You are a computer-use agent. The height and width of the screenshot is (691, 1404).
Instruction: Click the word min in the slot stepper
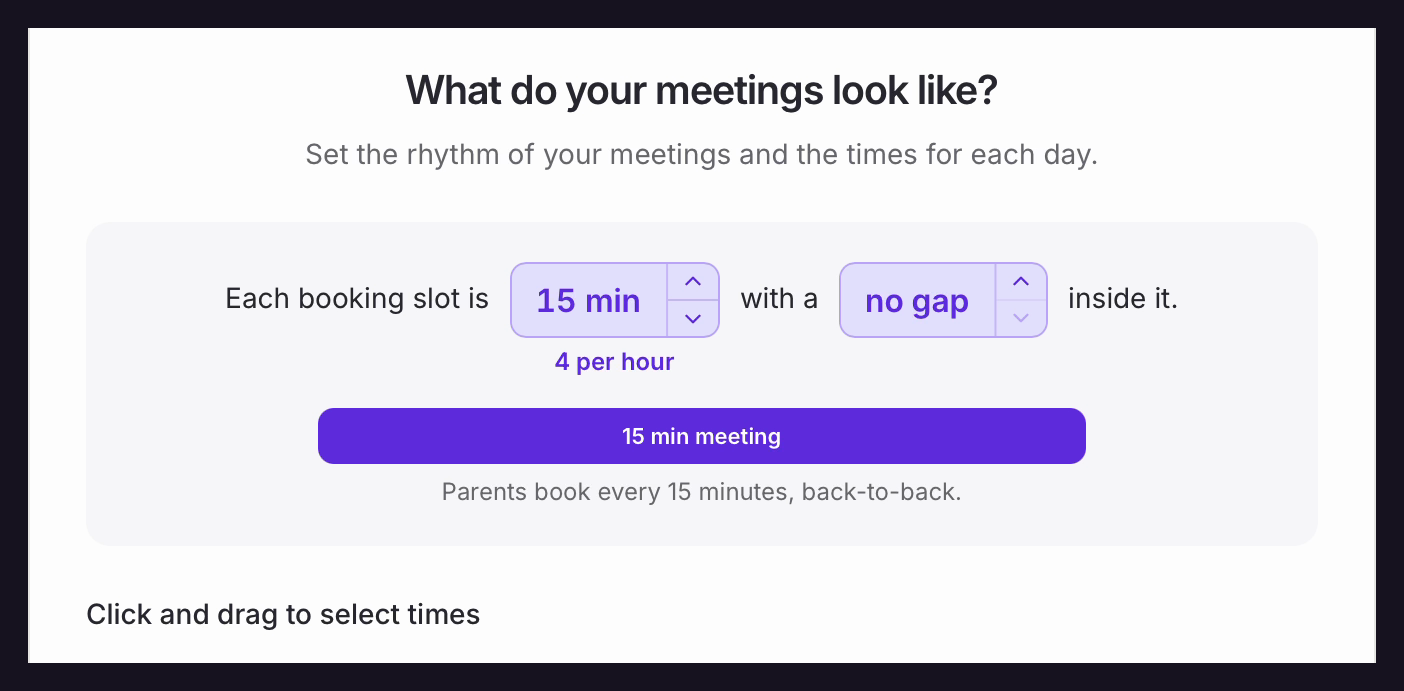click(x=611, y=300)
